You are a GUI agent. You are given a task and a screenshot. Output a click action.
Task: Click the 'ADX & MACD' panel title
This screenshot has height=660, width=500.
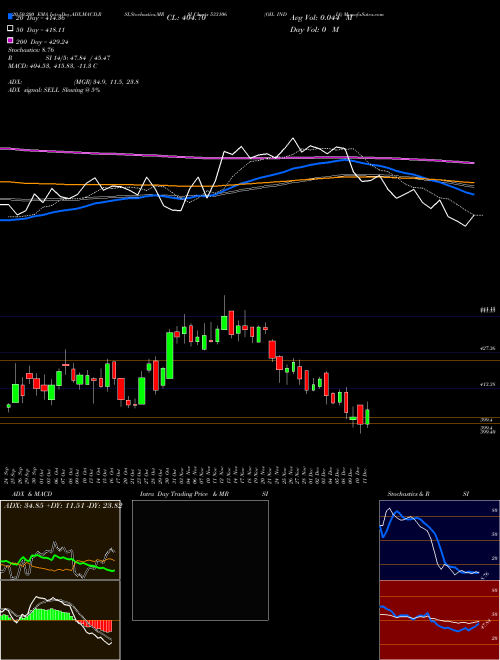(x=32, y=494)
